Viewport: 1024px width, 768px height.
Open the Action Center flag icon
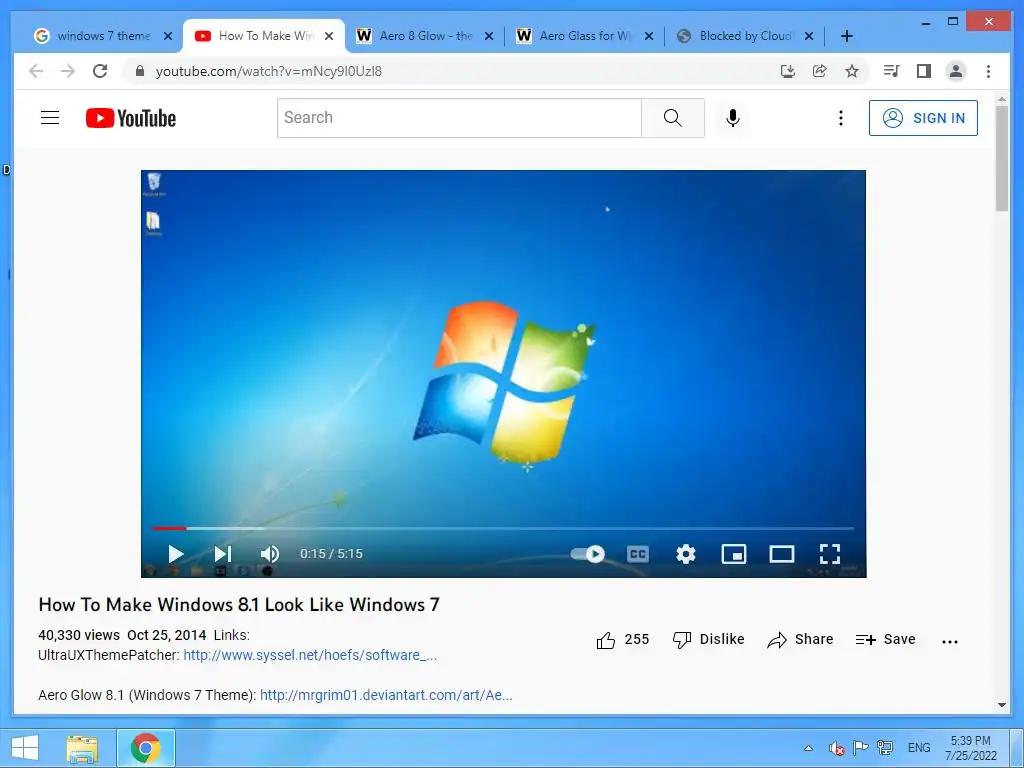860,748
